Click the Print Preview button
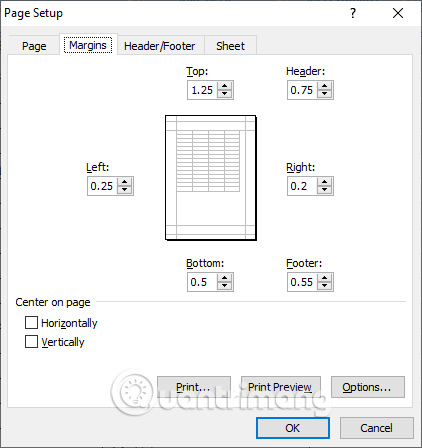Screen dimensions: 422x448 pos(280,387)
